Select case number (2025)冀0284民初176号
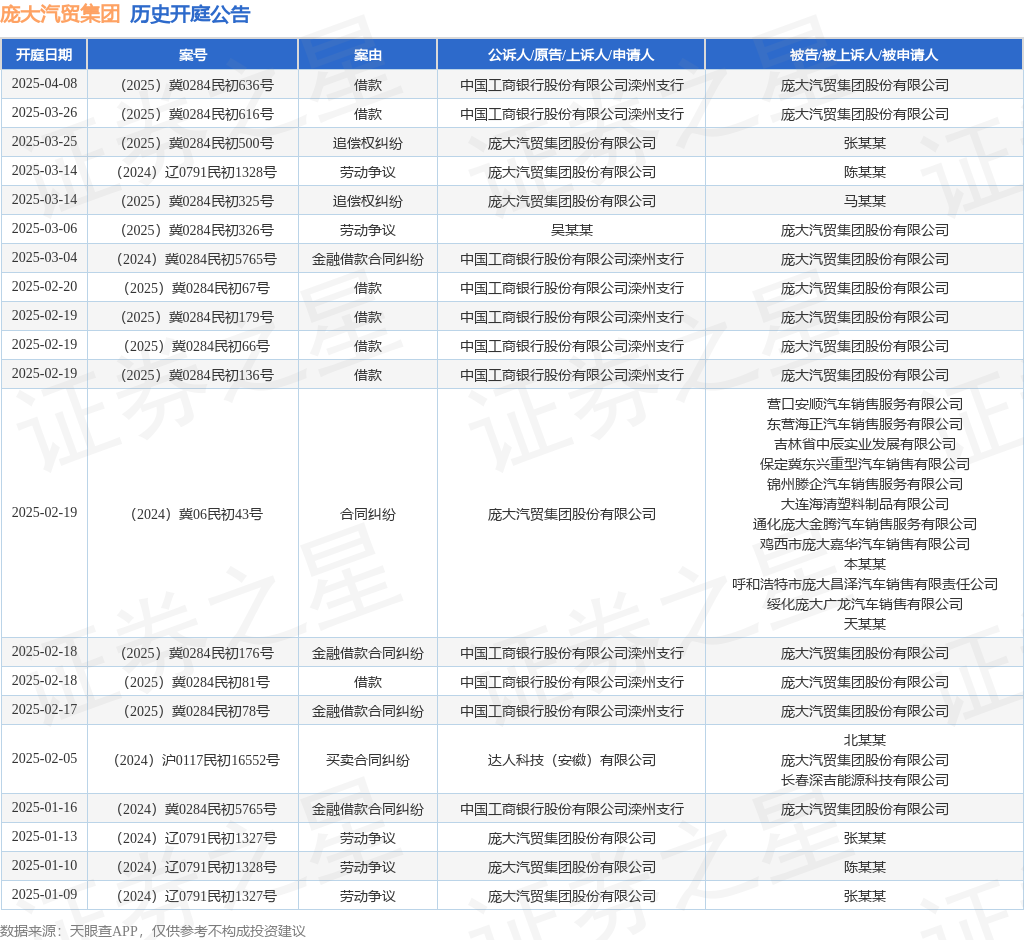1024x940 pixels. (x=197, y=653)
